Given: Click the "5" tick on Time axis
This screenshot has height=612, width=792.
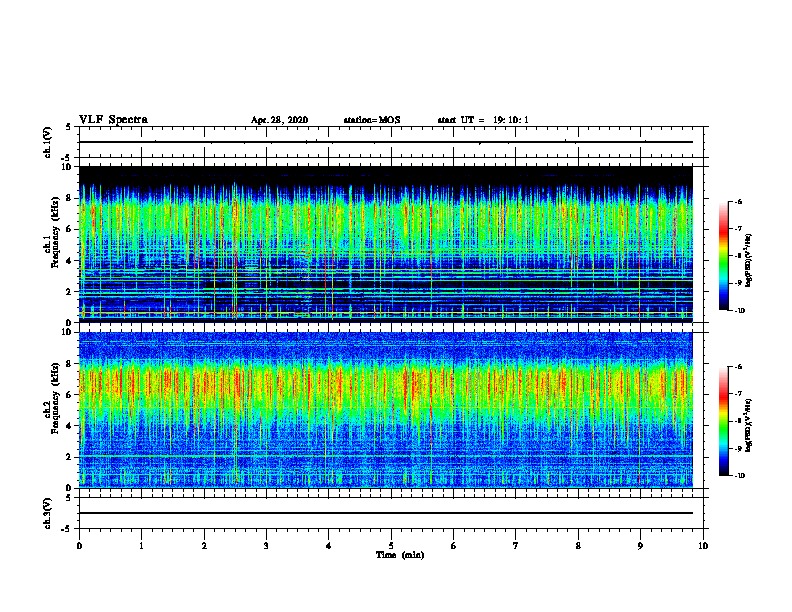Looking at the screenshot, I should click(391, 546).
